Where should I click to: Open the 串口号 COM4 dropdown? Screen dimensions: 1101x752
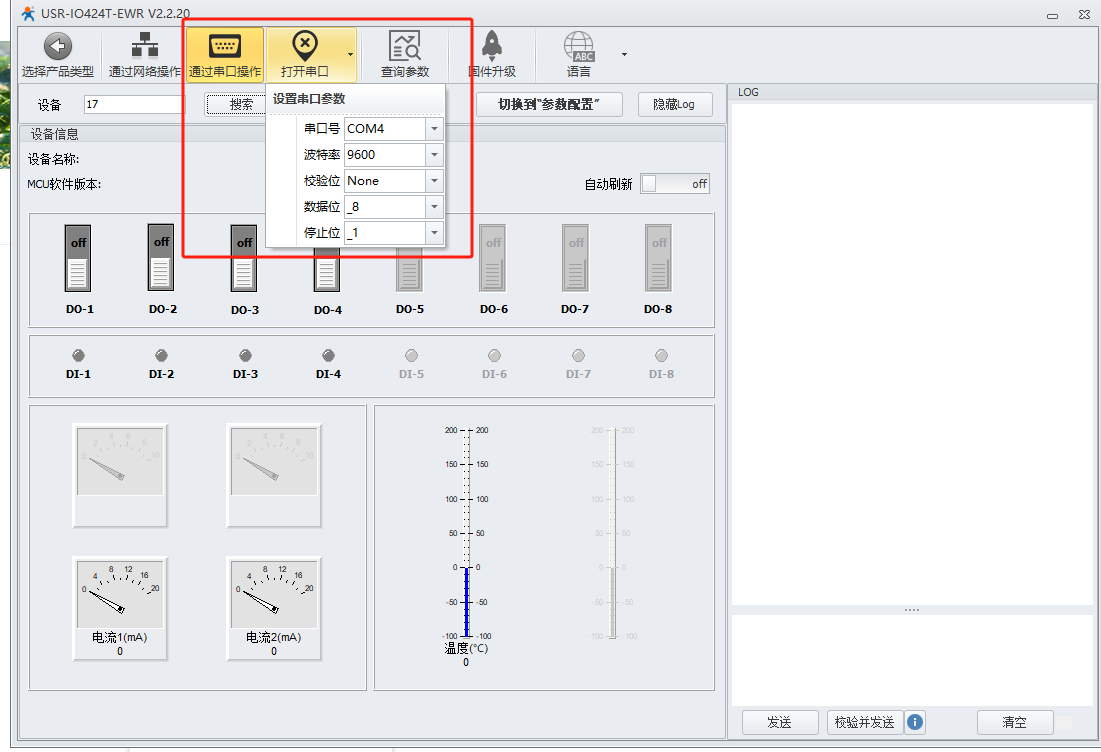(x=433, y=129)
